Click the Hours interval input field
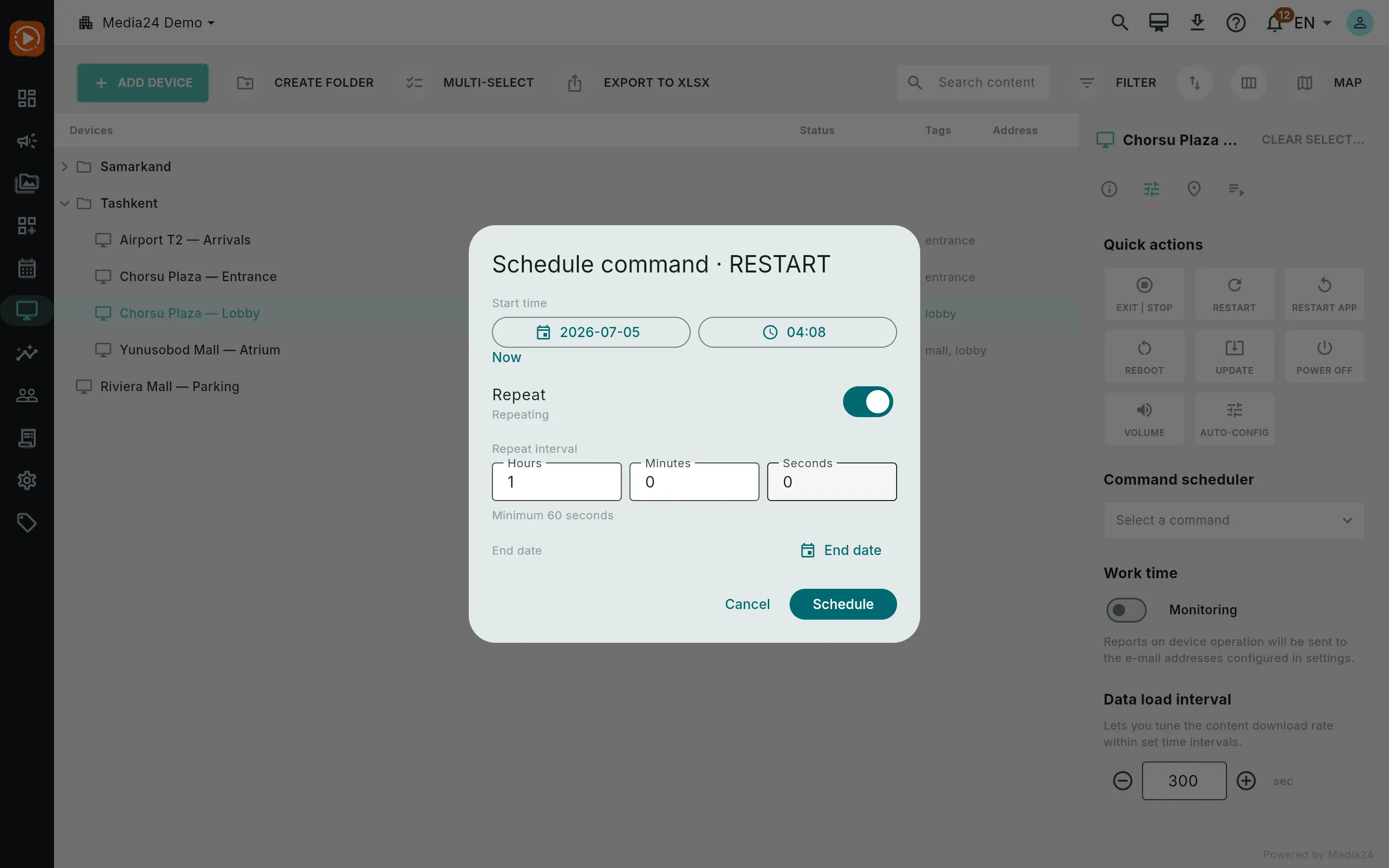The width and height of the screenshot is (1389, 868). click(556, 482)
